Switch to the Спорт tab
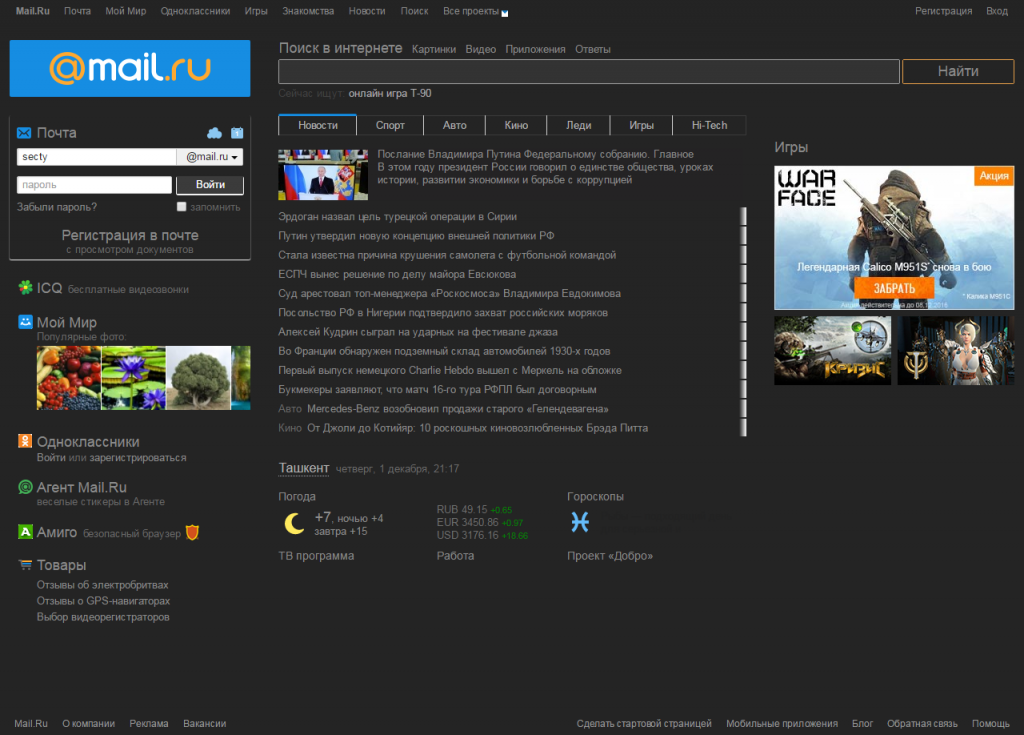The image size is (1024, 735). [390, 125]
